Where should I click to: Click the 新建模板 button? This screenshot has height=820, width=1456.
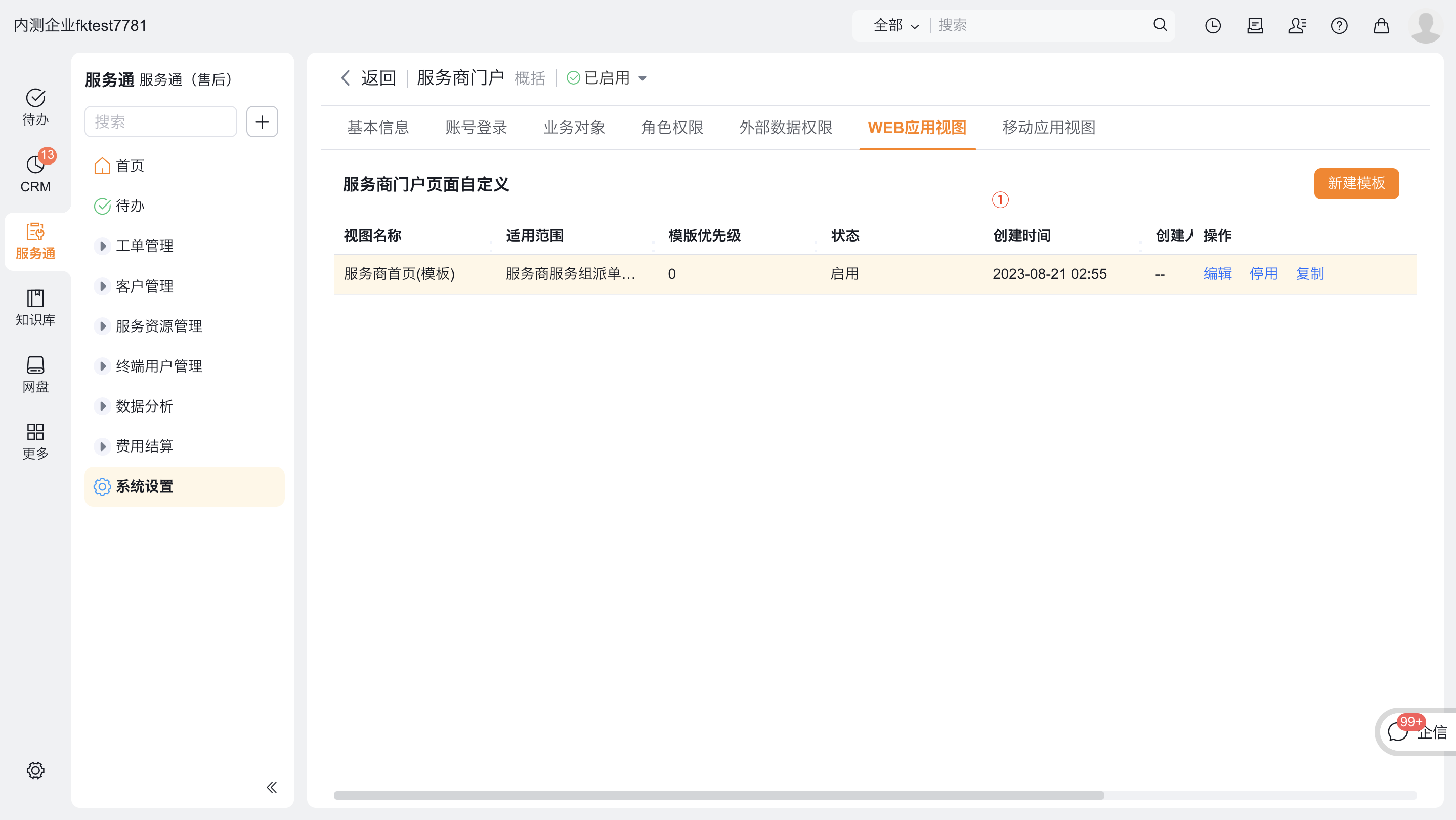[1356, 184]
